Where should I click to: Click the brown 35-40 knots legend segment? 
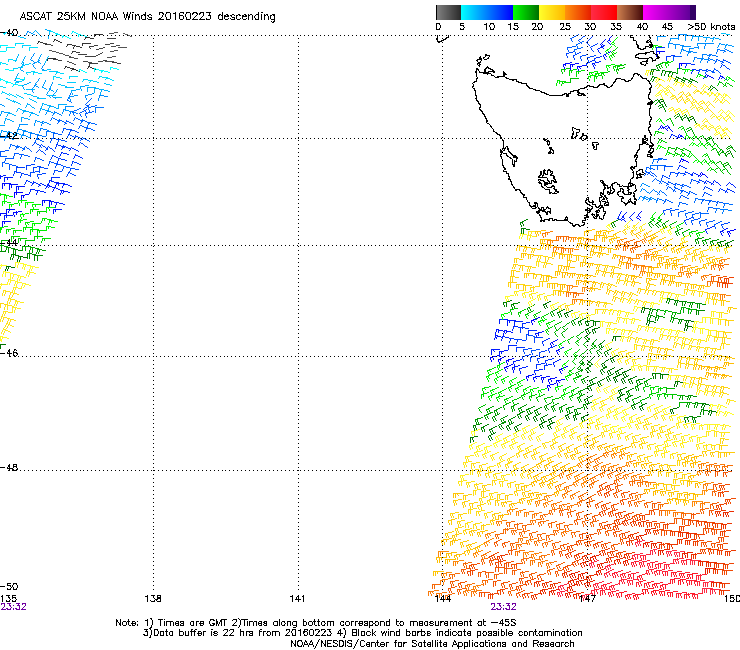(630, 12)
